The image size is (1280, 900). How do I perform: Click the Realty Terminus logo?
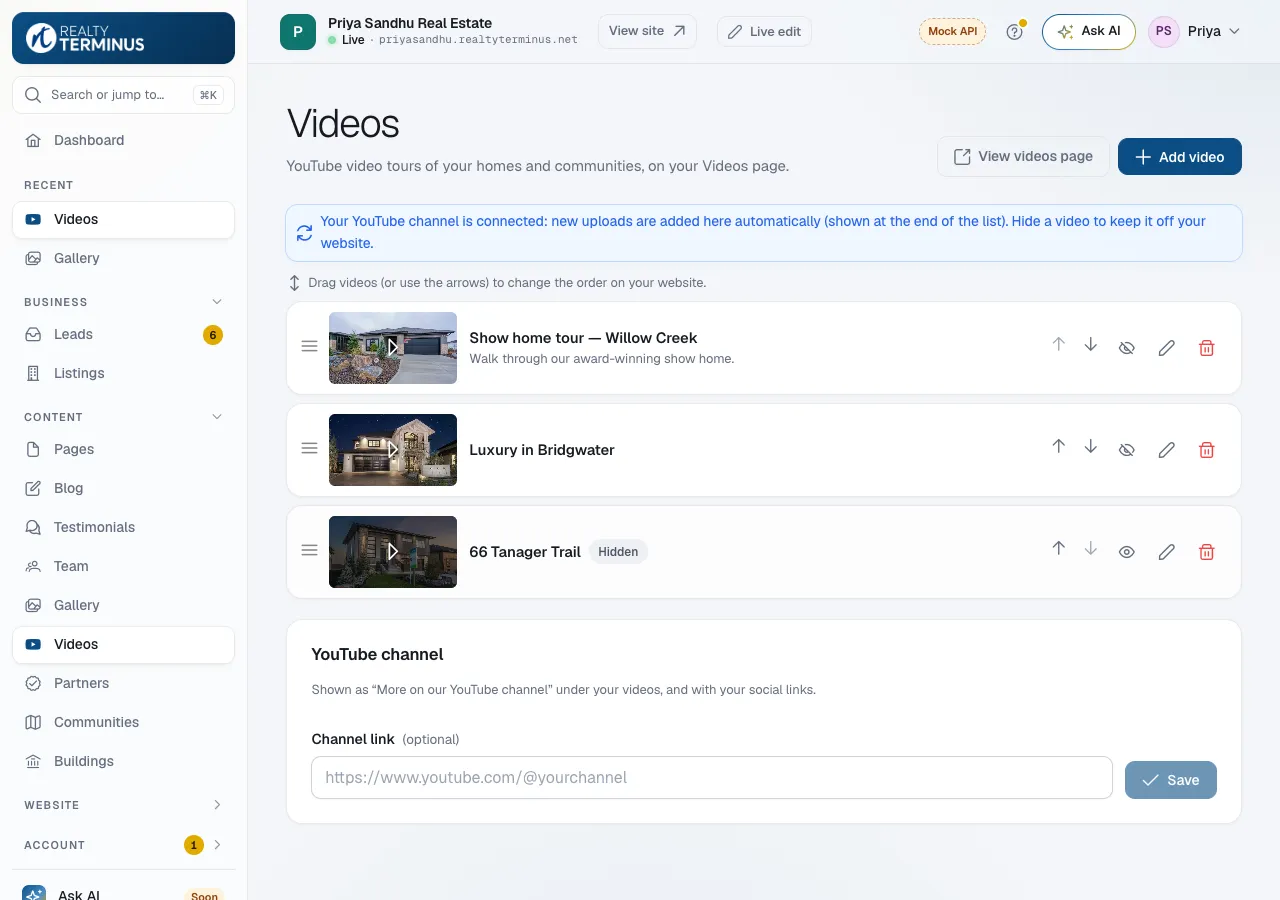point(123,38)
